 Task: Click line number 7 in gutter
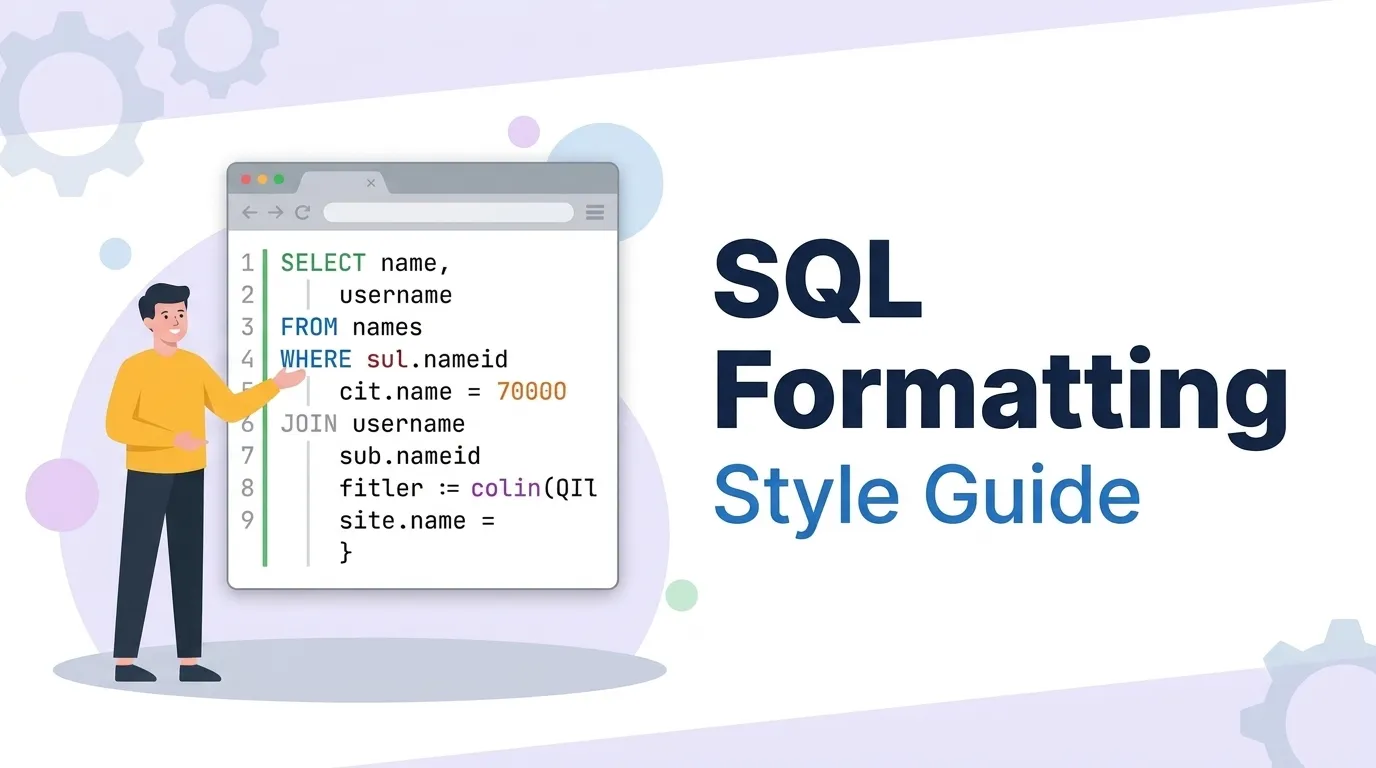[248, 456]
